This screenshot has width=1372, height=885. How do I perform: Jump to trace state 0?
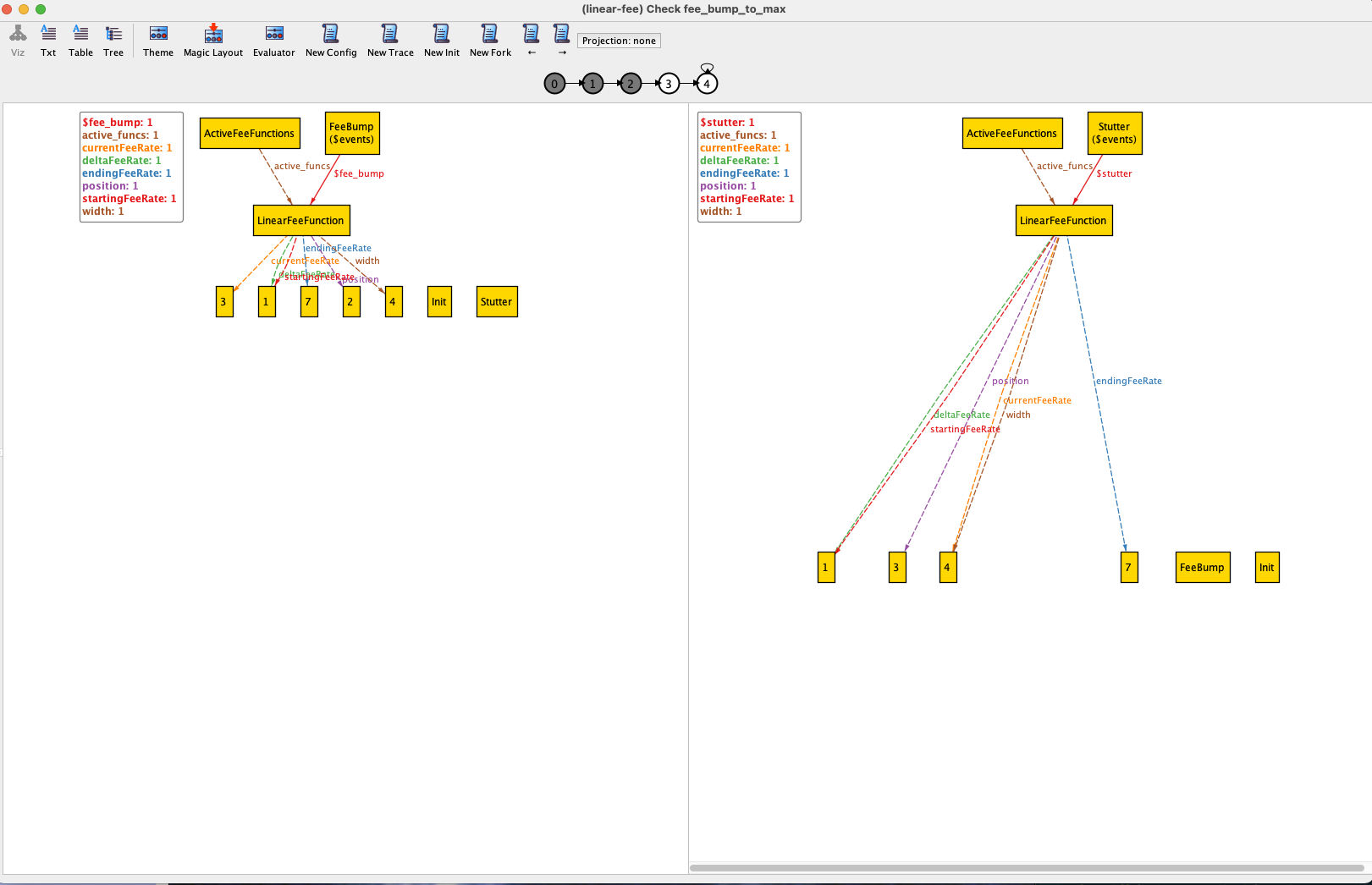[554, 84]
